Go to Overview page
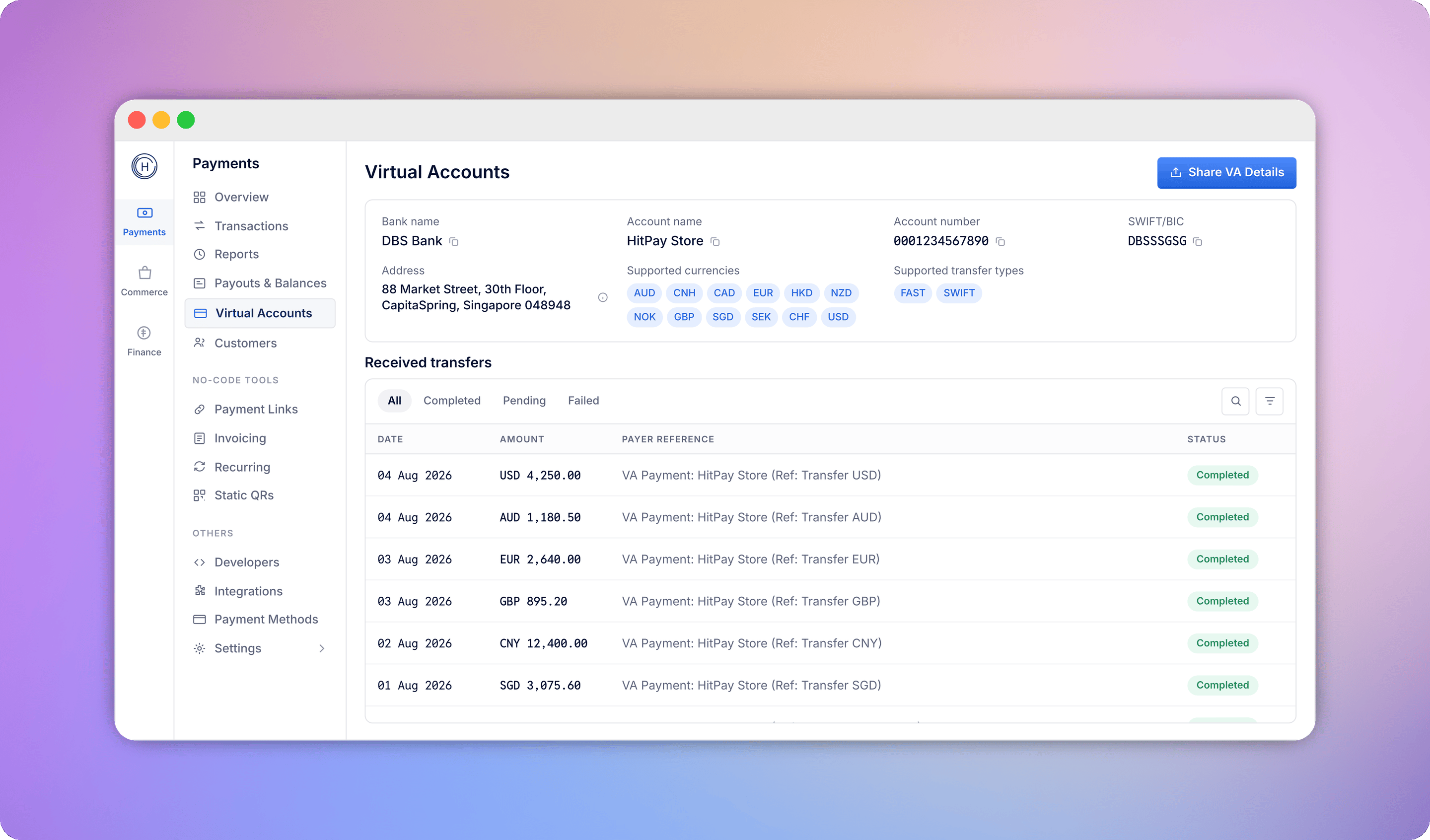 click(x=241, y=198)
